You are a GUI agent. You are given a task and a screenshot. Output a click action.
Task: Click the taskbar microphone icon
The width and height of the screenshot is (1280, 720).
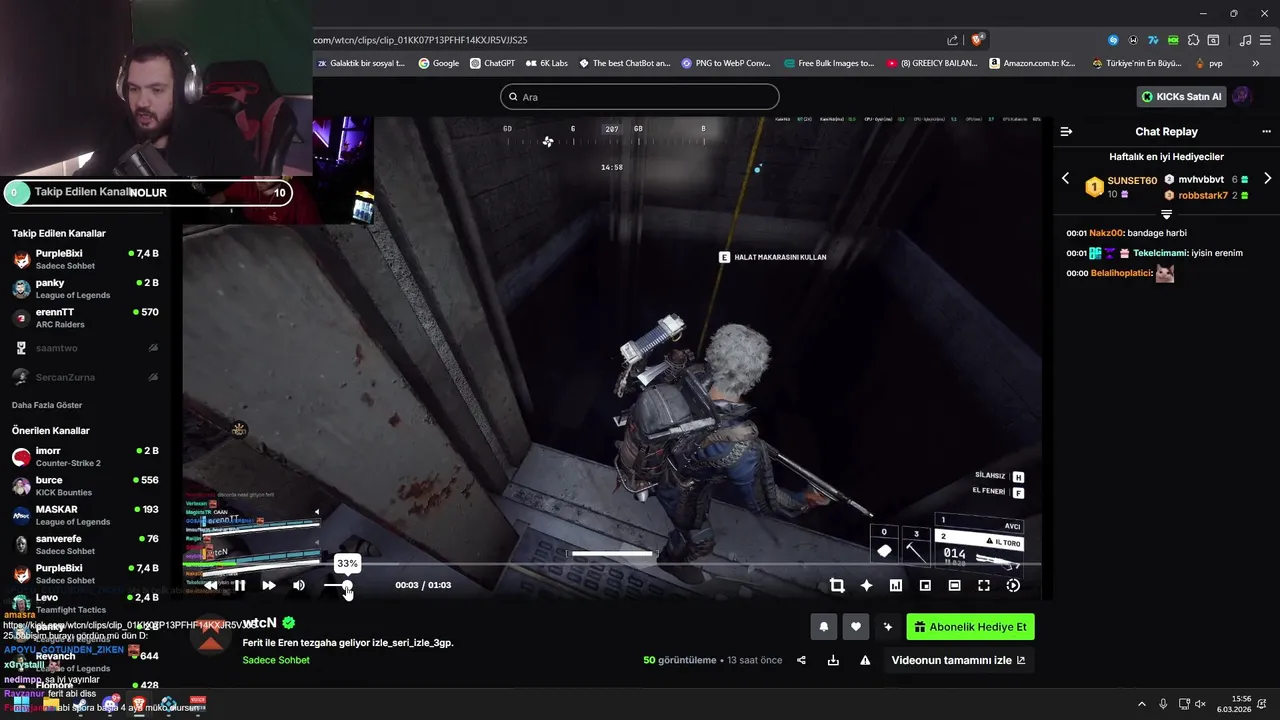[x=1163, y=704]
